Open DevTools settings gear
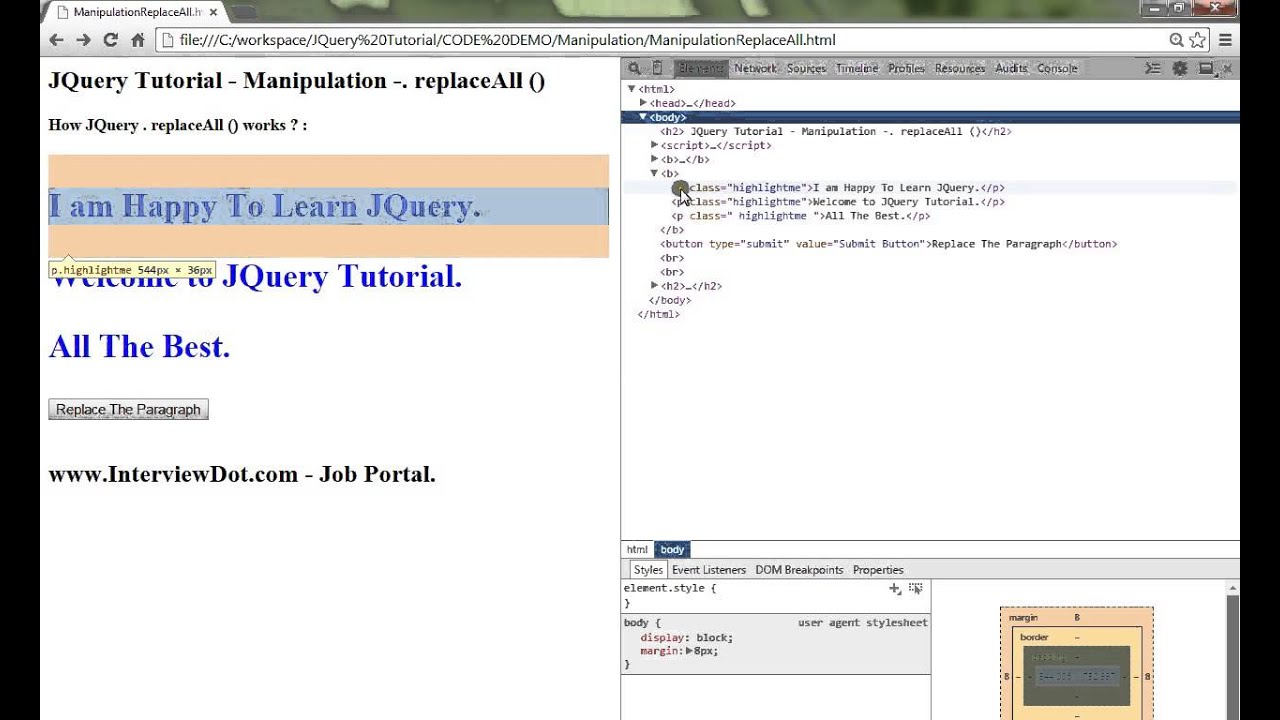Viewport: 1280px width, 720px height. (x=1180, y=68)
